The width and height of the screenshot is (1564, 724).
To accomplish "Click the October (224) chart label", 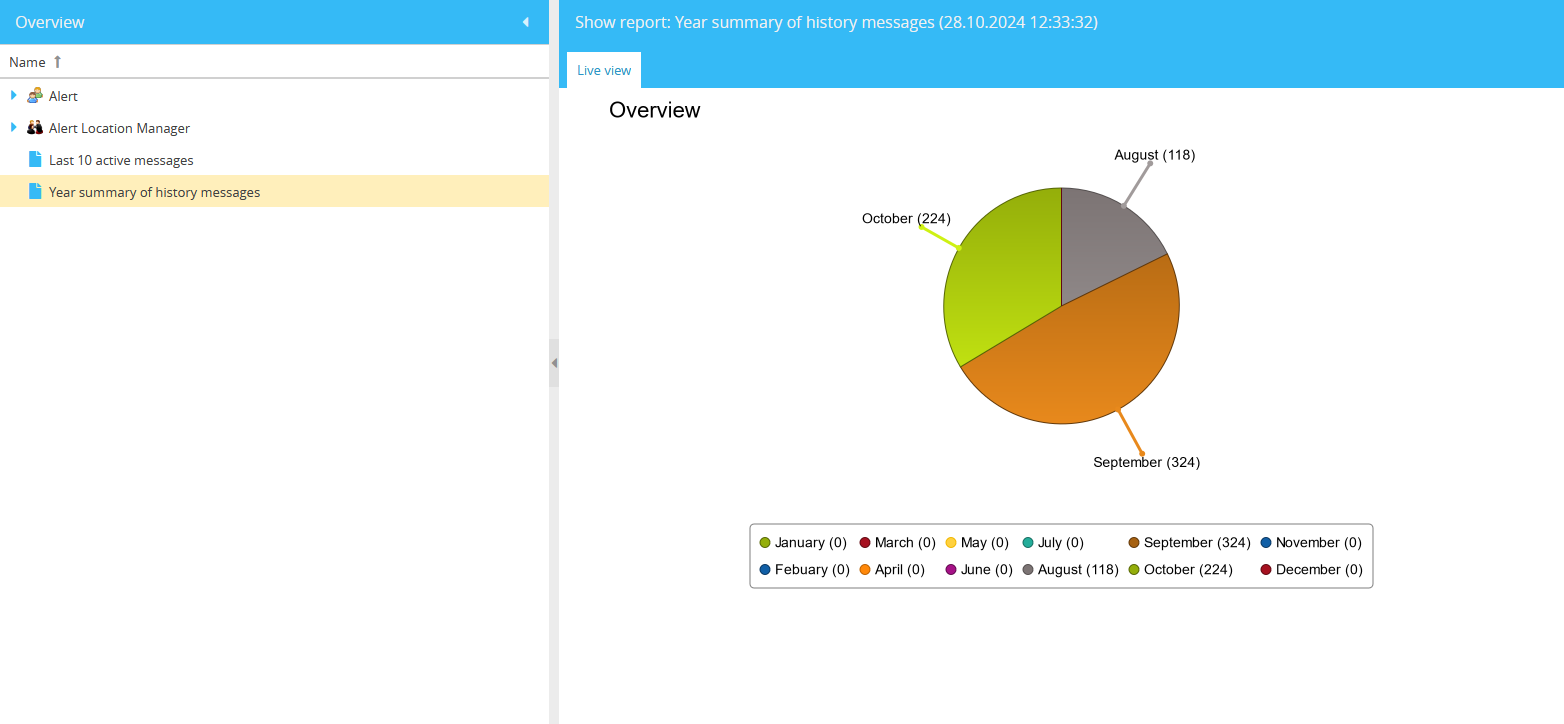I will click(906, 218).
